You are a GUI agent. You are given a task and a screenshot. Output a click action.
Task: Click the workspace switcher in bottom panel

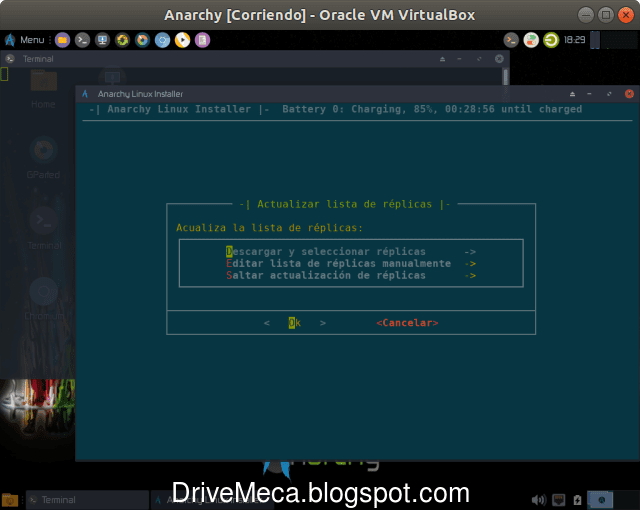(x=600, y=500)
